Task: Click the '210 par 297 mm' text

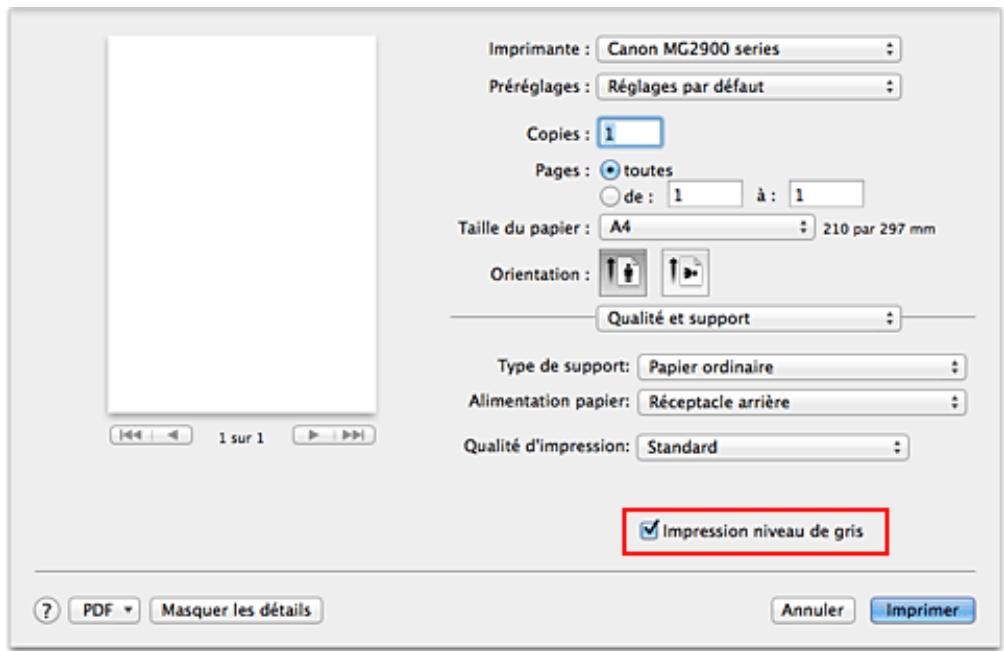Action: click(879, 229)
